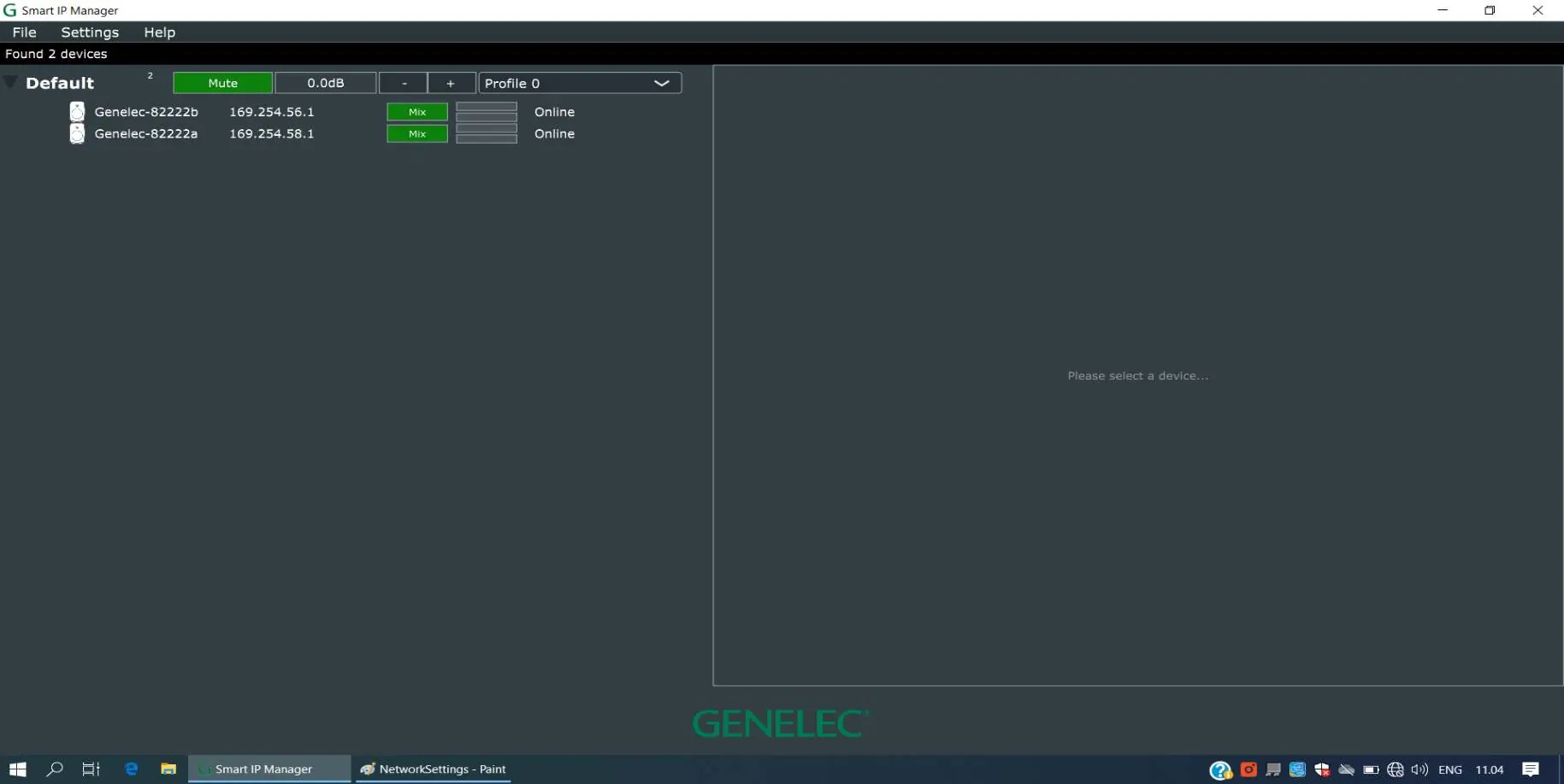Click the Default group name
Image resolution: width=1564 pixels, height=784 pixels.
(x=60, y=83)
